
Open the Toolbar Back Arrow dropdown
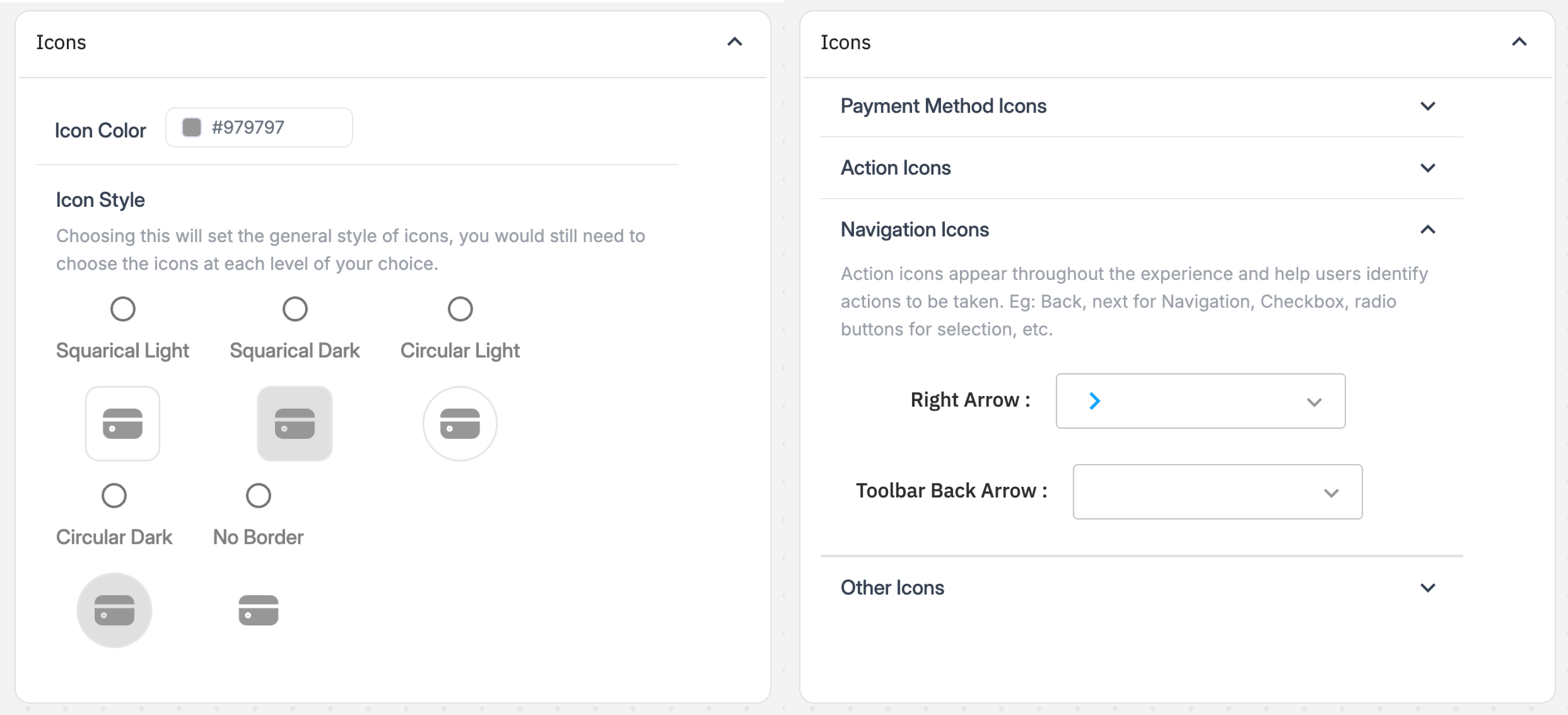[1217, 492]
